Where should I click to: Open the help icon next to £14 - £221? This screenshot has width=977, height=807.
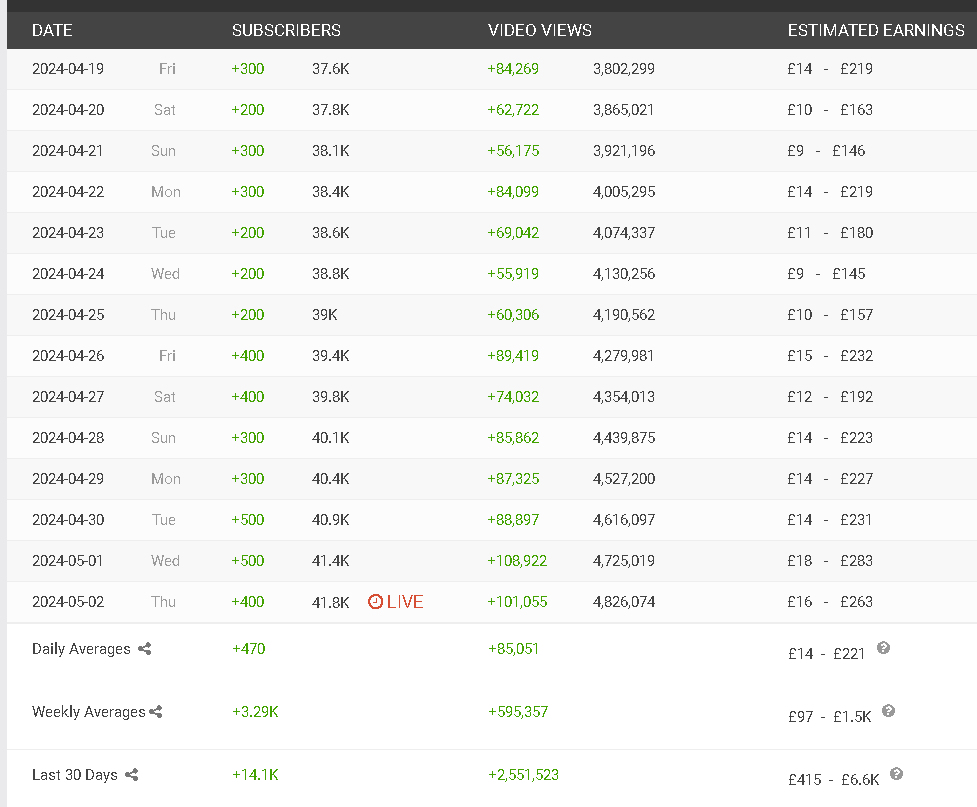(883, 648)
